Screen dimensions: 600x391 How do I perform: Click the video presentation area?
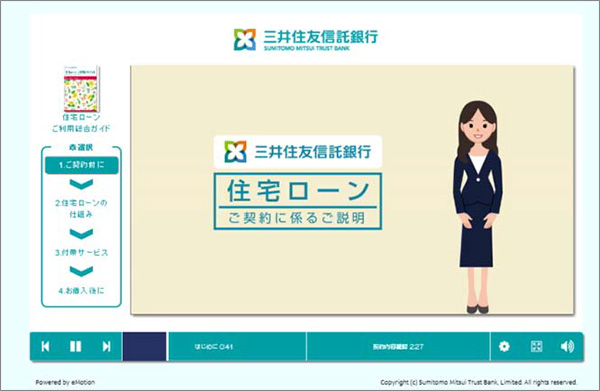coord(352,190)
